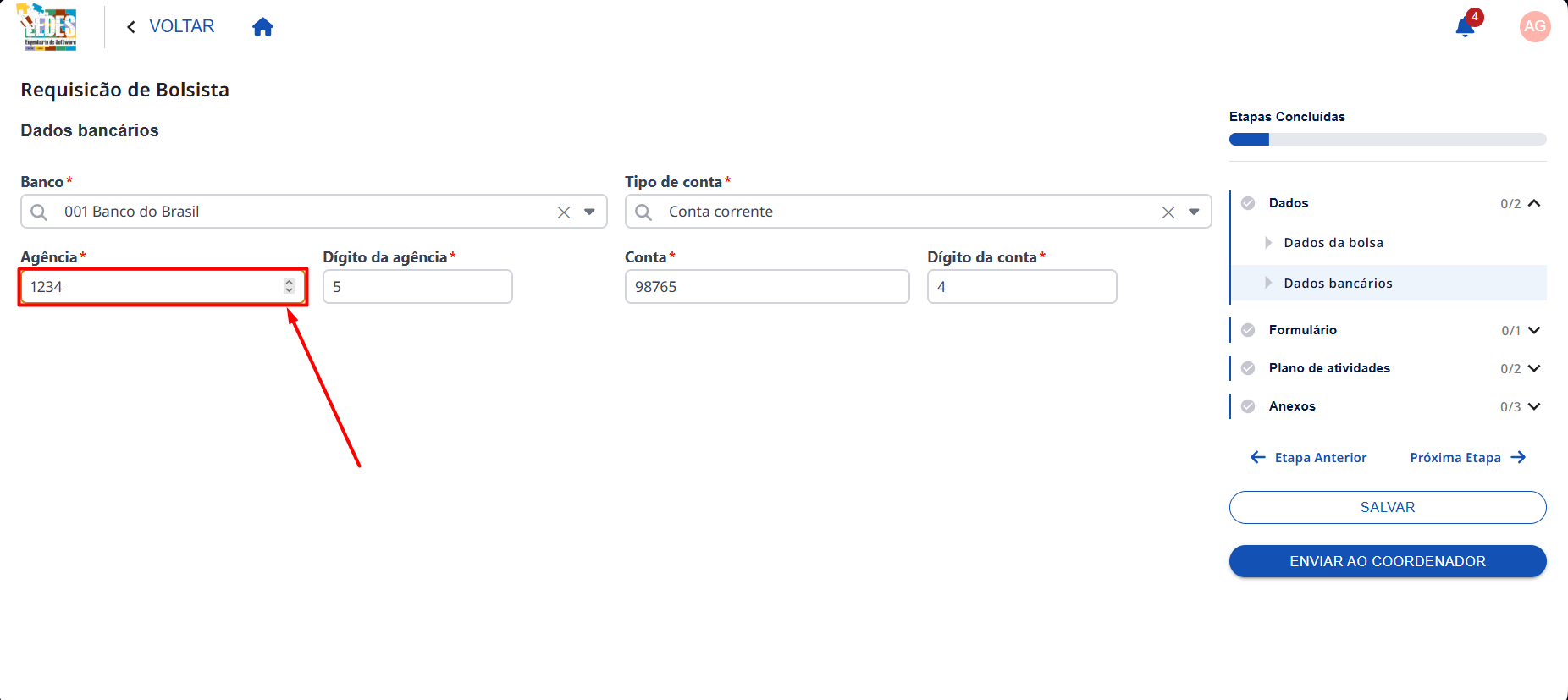This screenshot has width=1568, height=700.
Task: Open the AG user avatar menu
Action: (x=1535, y=26)
